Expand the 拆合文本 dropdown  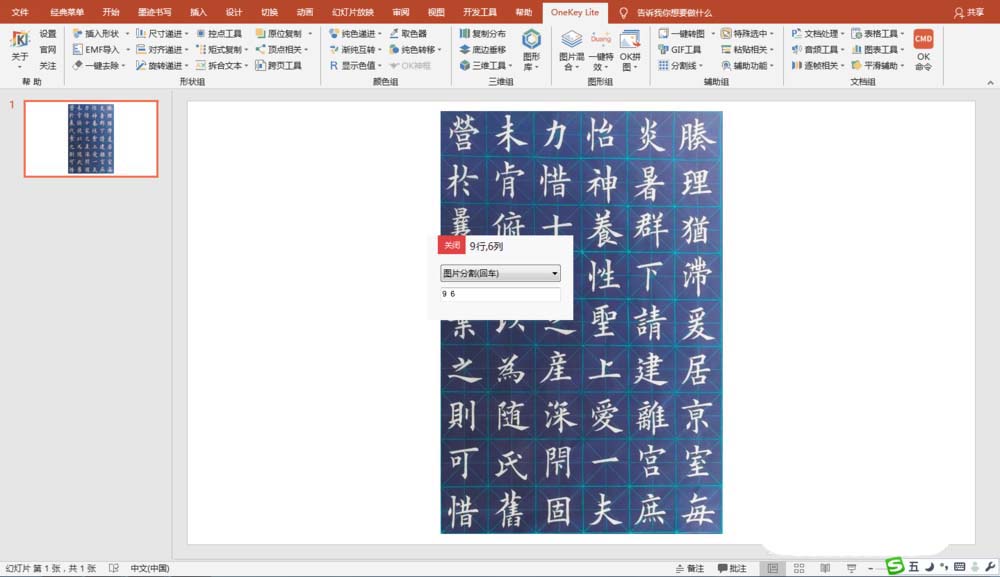[x=246, y=65]
